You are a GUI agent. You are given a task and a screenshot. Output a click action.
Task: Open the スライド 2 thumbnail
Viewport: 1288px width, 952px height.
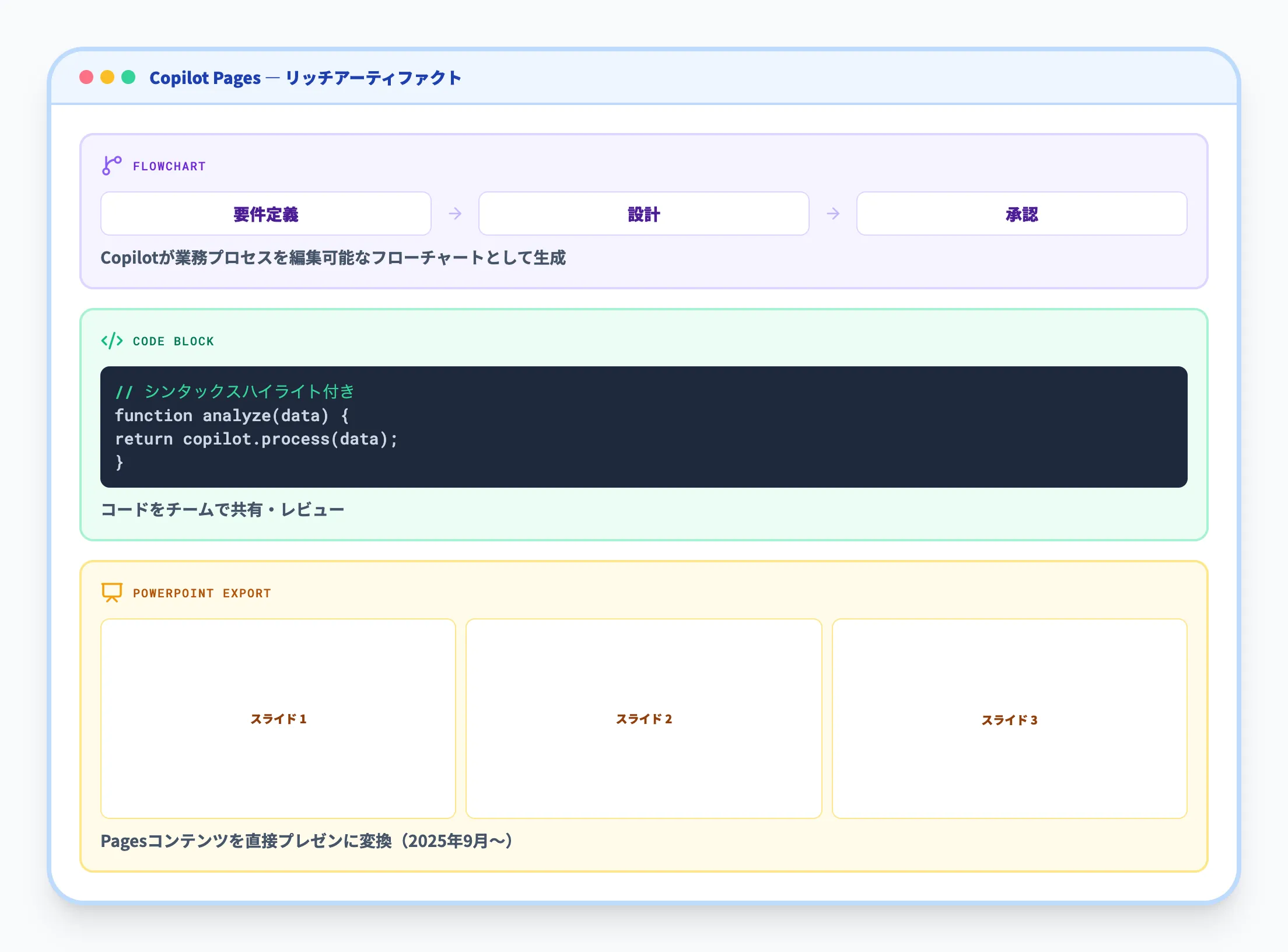click(643, 719)
